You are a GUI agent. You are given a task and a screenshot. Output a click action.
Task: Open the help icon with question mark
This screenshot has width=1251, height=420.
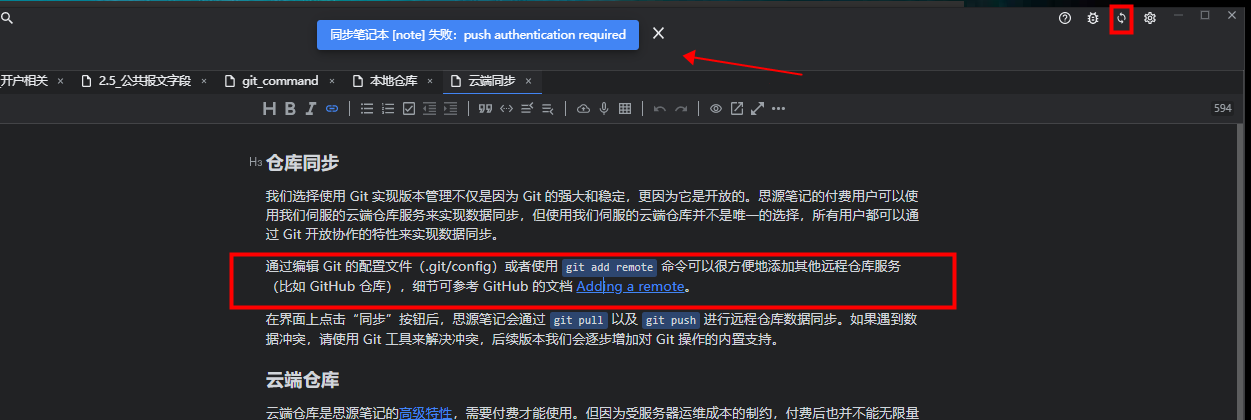[1065, 18]
